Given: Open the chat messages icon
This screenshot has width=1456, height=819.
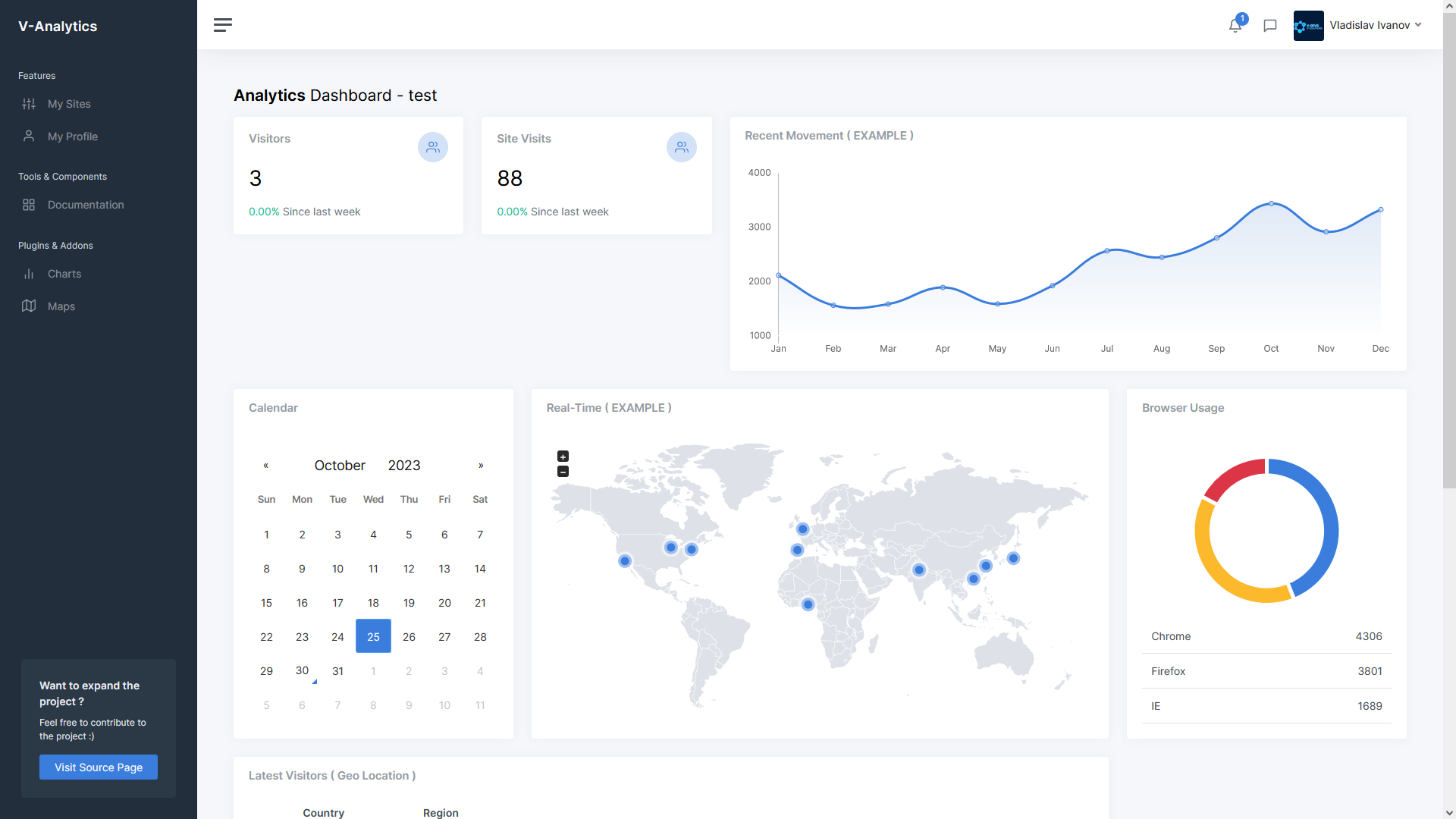Looking at the screenshot, I should [x=1270, y=26].
